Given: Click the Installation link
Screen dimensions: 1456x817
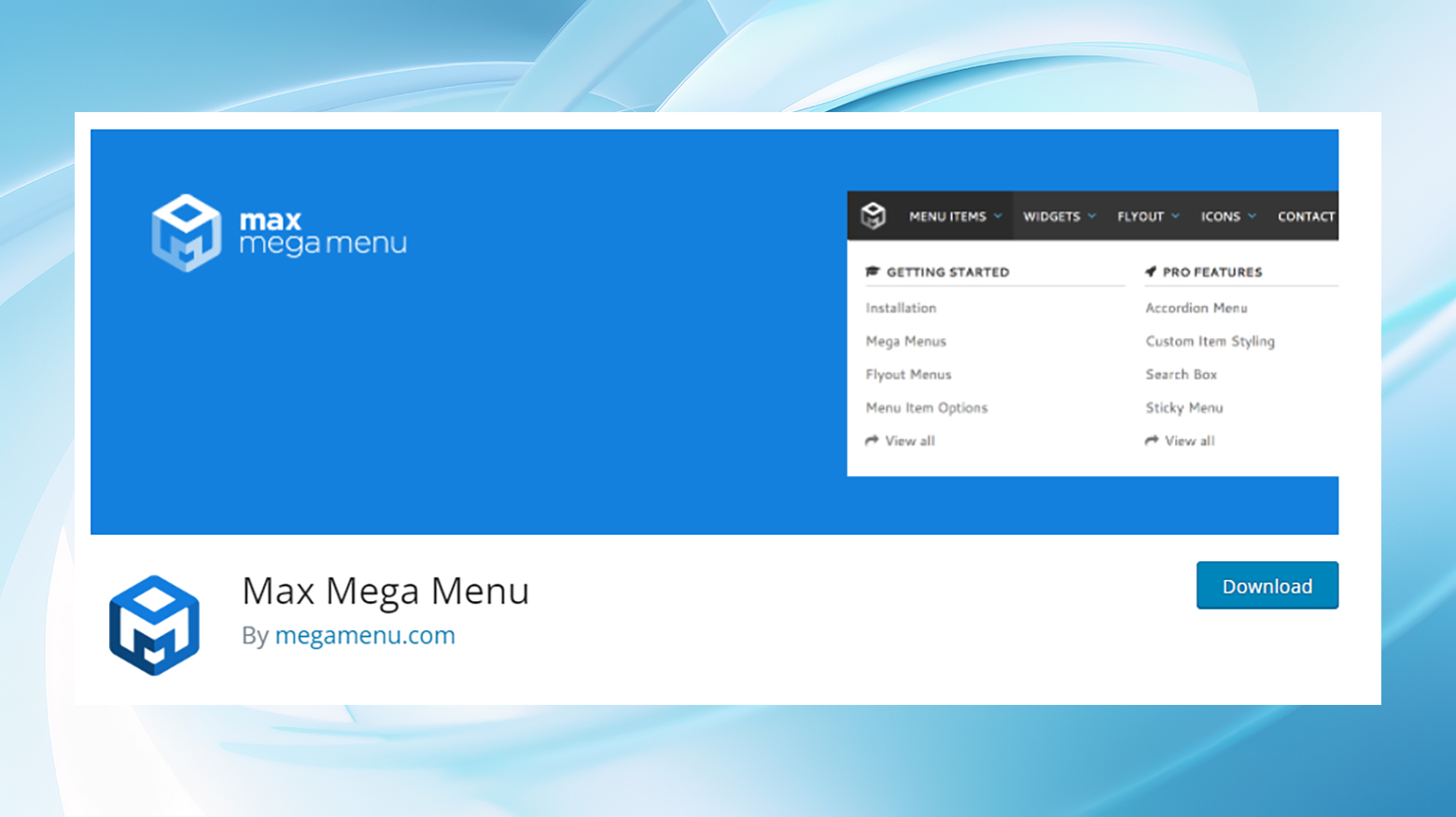Looking at the screenshot, I should (900, 307).
